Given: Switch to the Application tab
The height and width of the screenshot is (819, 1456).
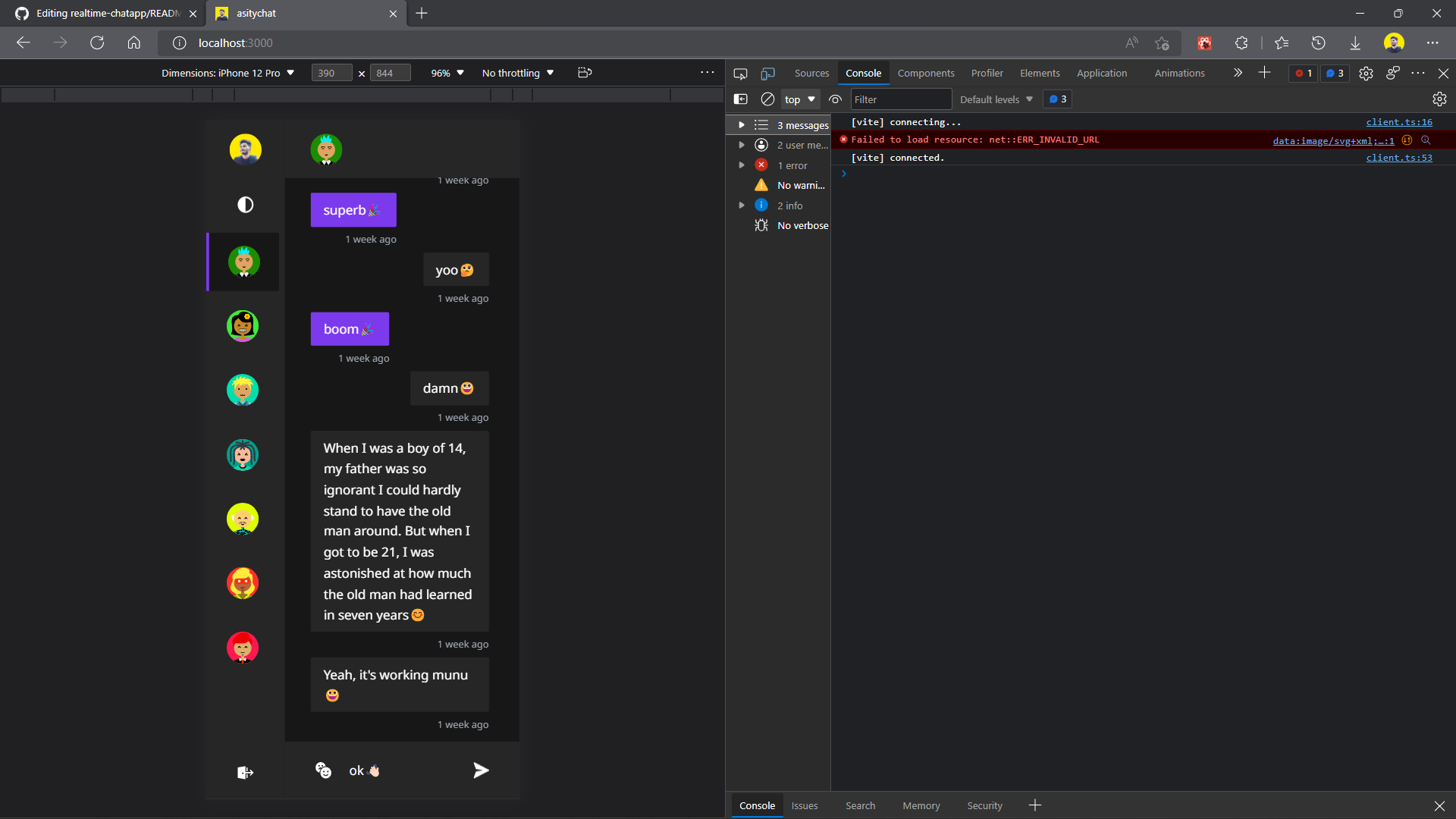Looking at the screenshot, I should point(1101,73).
